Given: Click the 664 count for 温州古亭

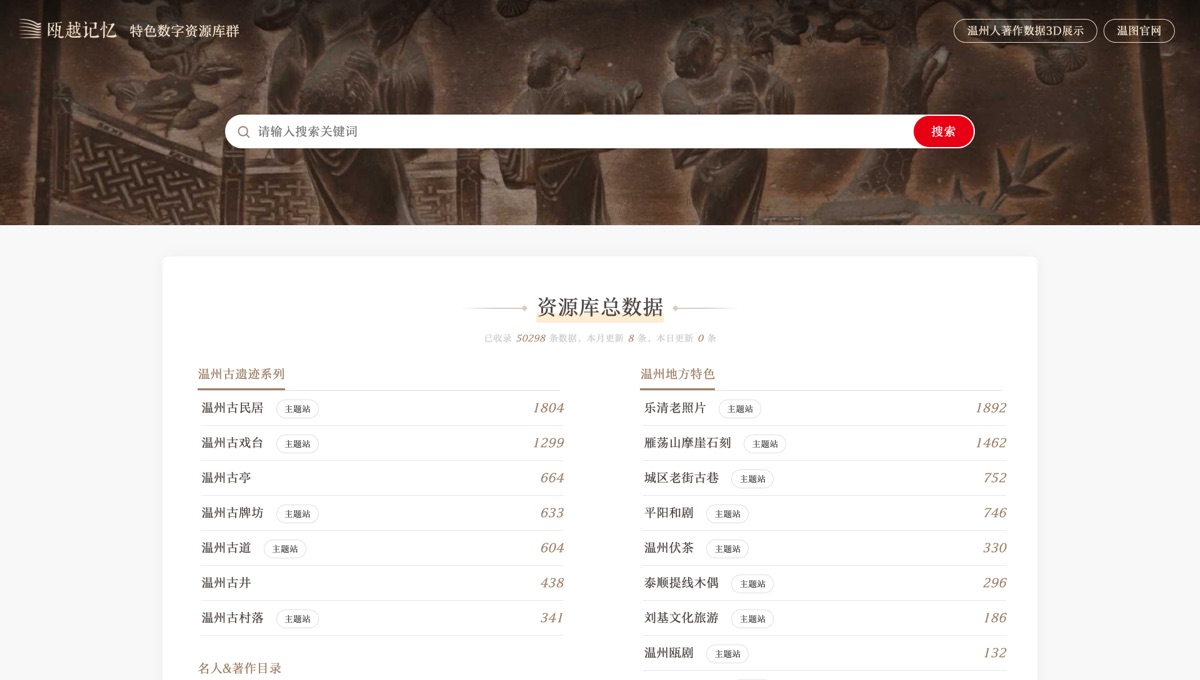Looking at the screenshot, I should pyautogui.click(x=552, y=478).
